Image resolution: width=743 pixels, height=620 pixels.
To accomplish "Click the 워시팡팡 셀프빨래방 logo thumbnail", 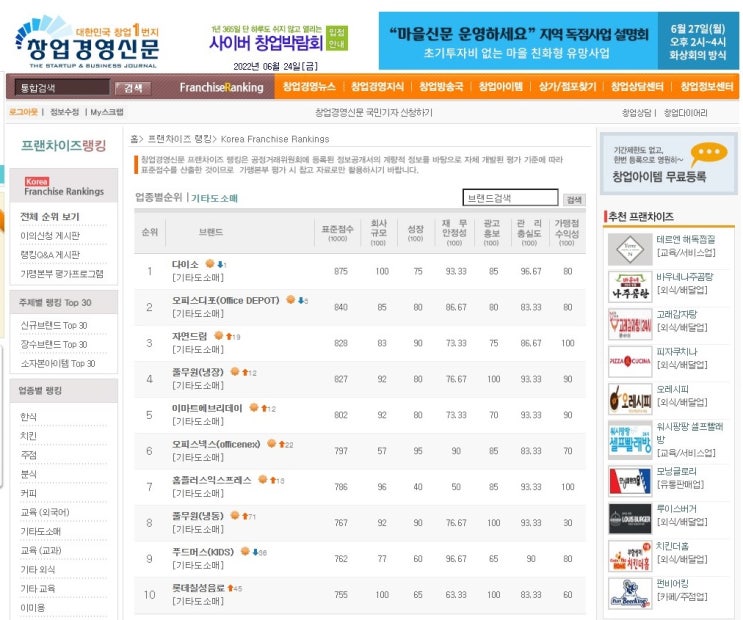I will pos(630,441).
